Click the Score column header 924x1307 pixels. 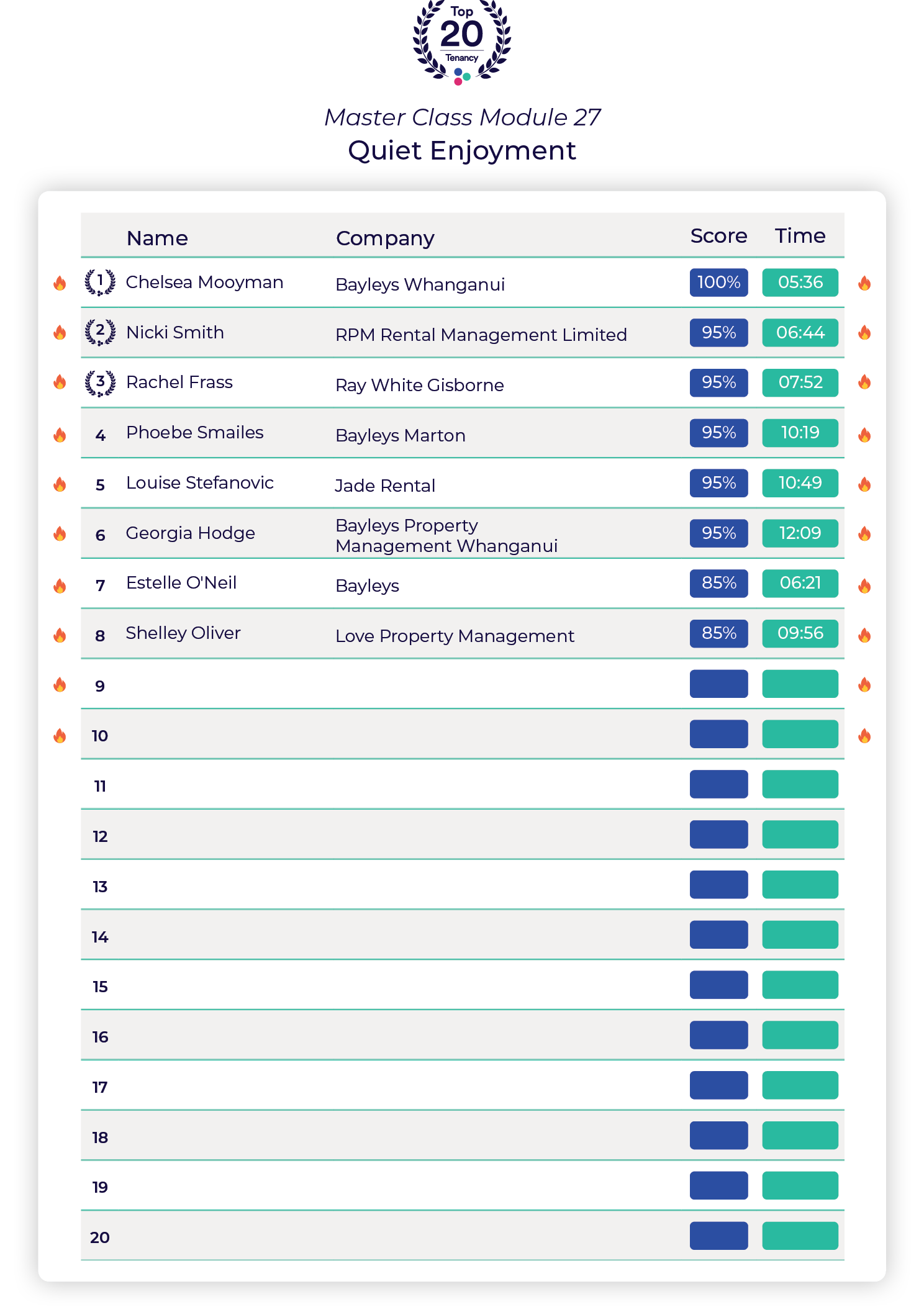(718, 236)
